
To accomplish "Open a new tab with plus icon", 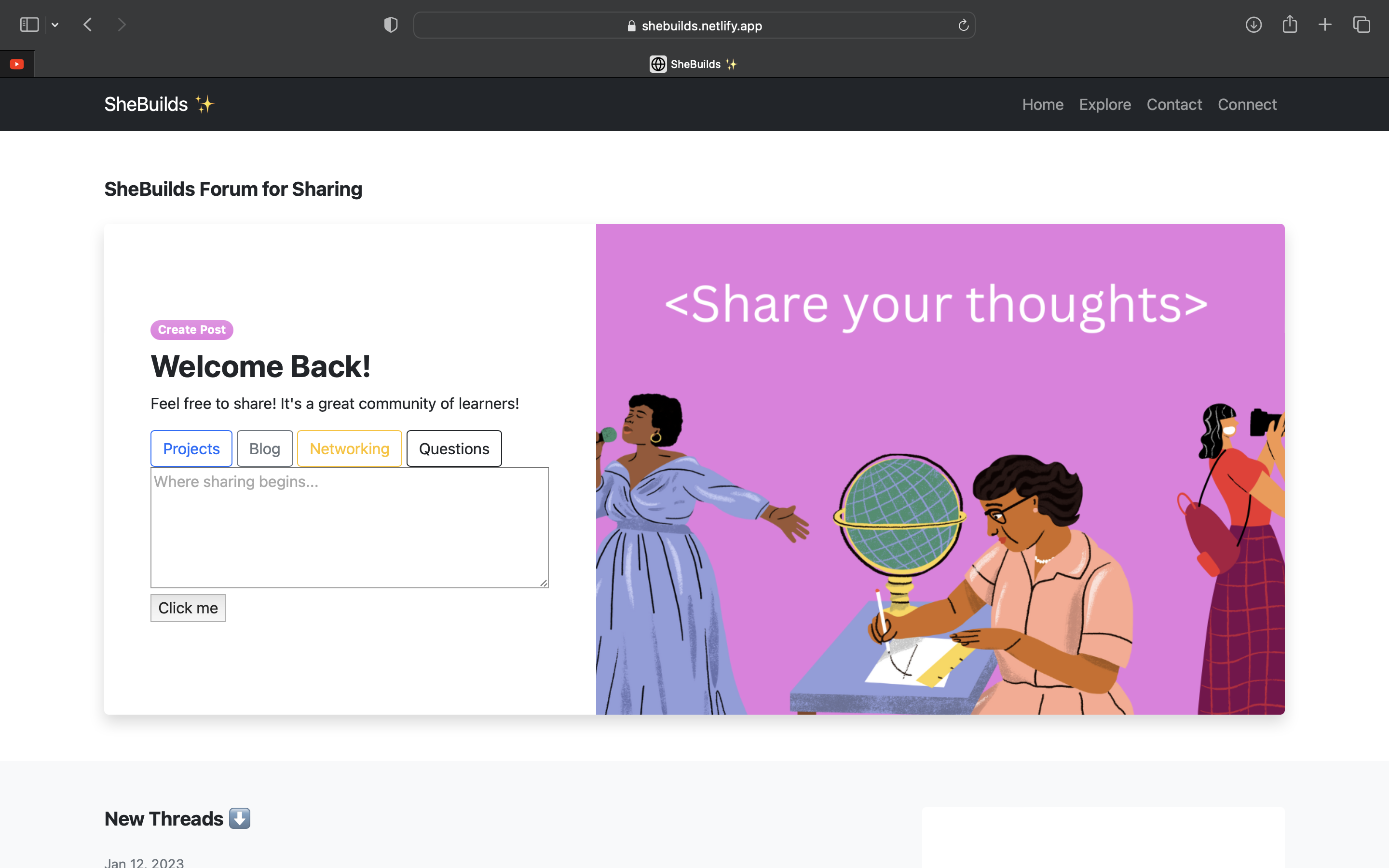I will (x=1325, y=25).
